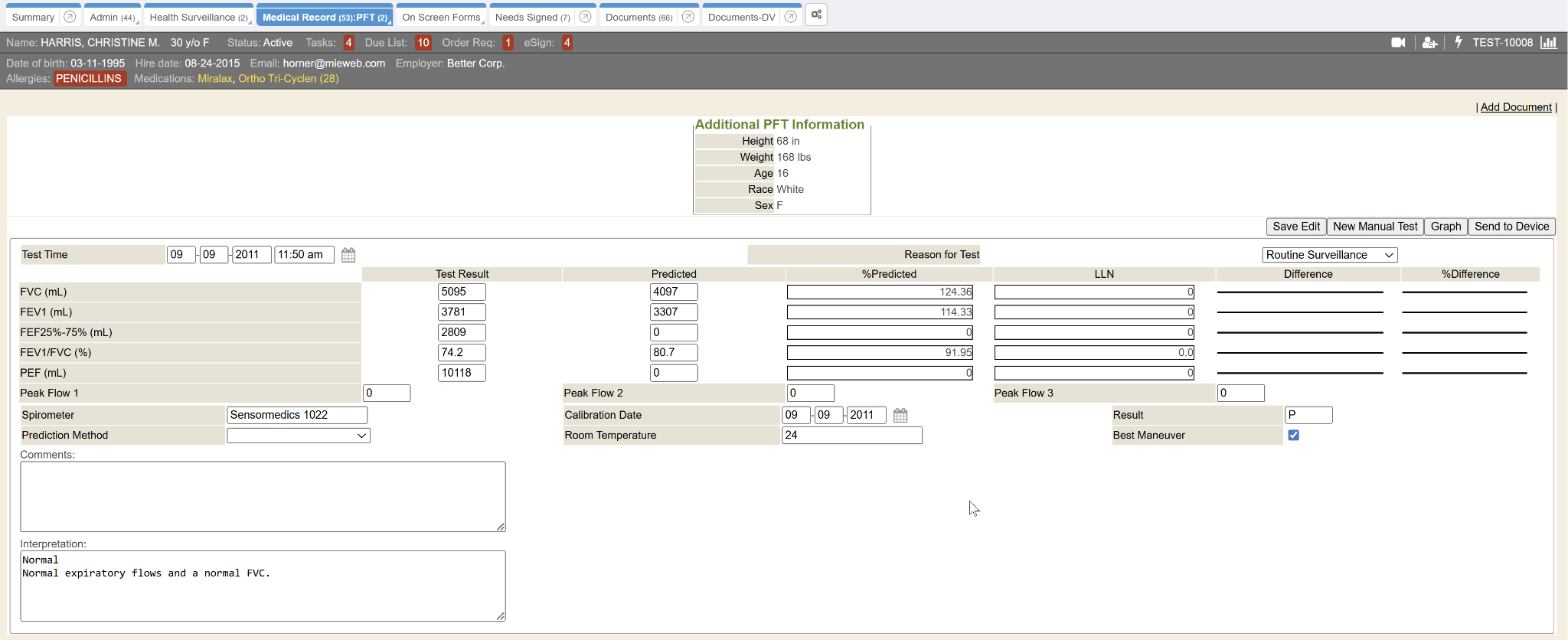This screenshot has width=1568, height=640.
Task: Open the Test Time calendar picker
Action: click(348, 255)
